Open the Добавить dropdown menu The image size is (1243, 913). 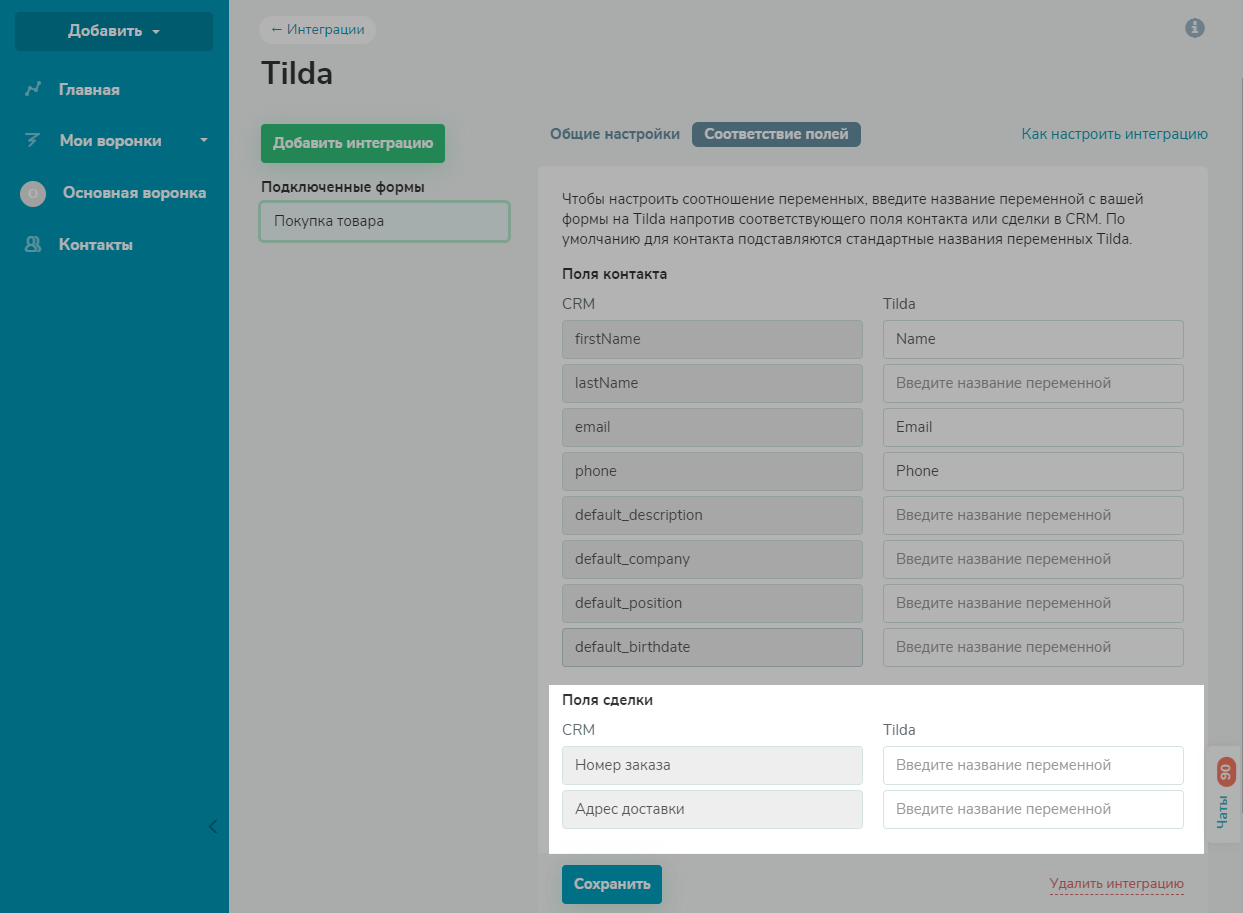tap(114, 31)
